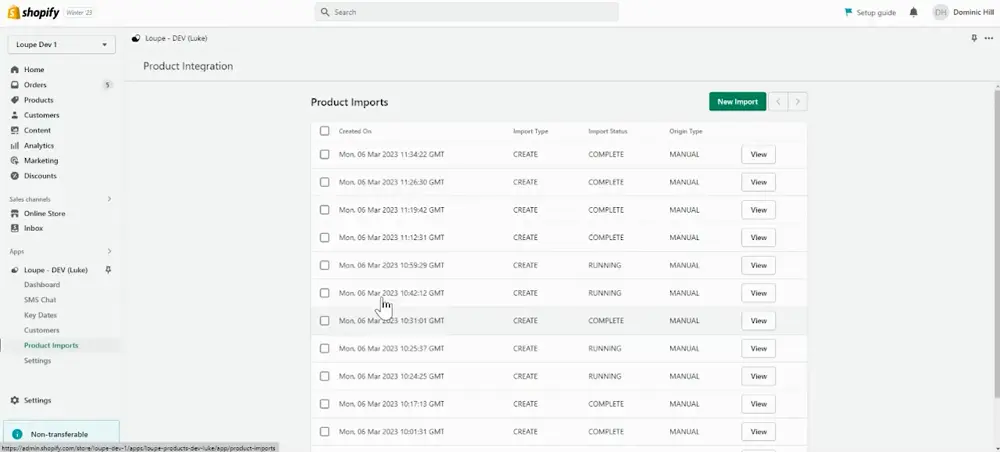Click the Orders count badge 5

point(107,85)
